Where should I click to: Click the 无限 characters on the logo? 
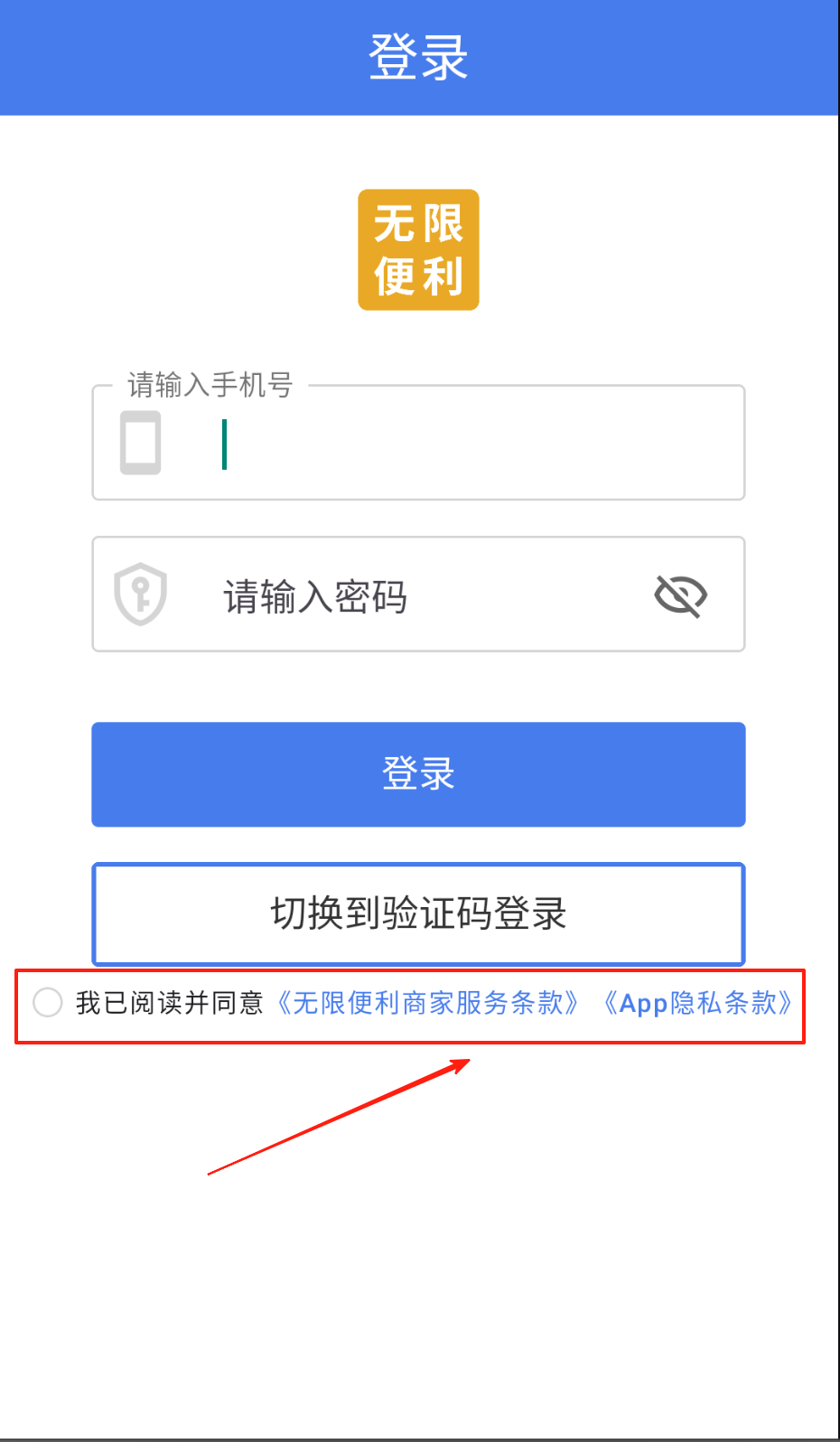point(418,223)
